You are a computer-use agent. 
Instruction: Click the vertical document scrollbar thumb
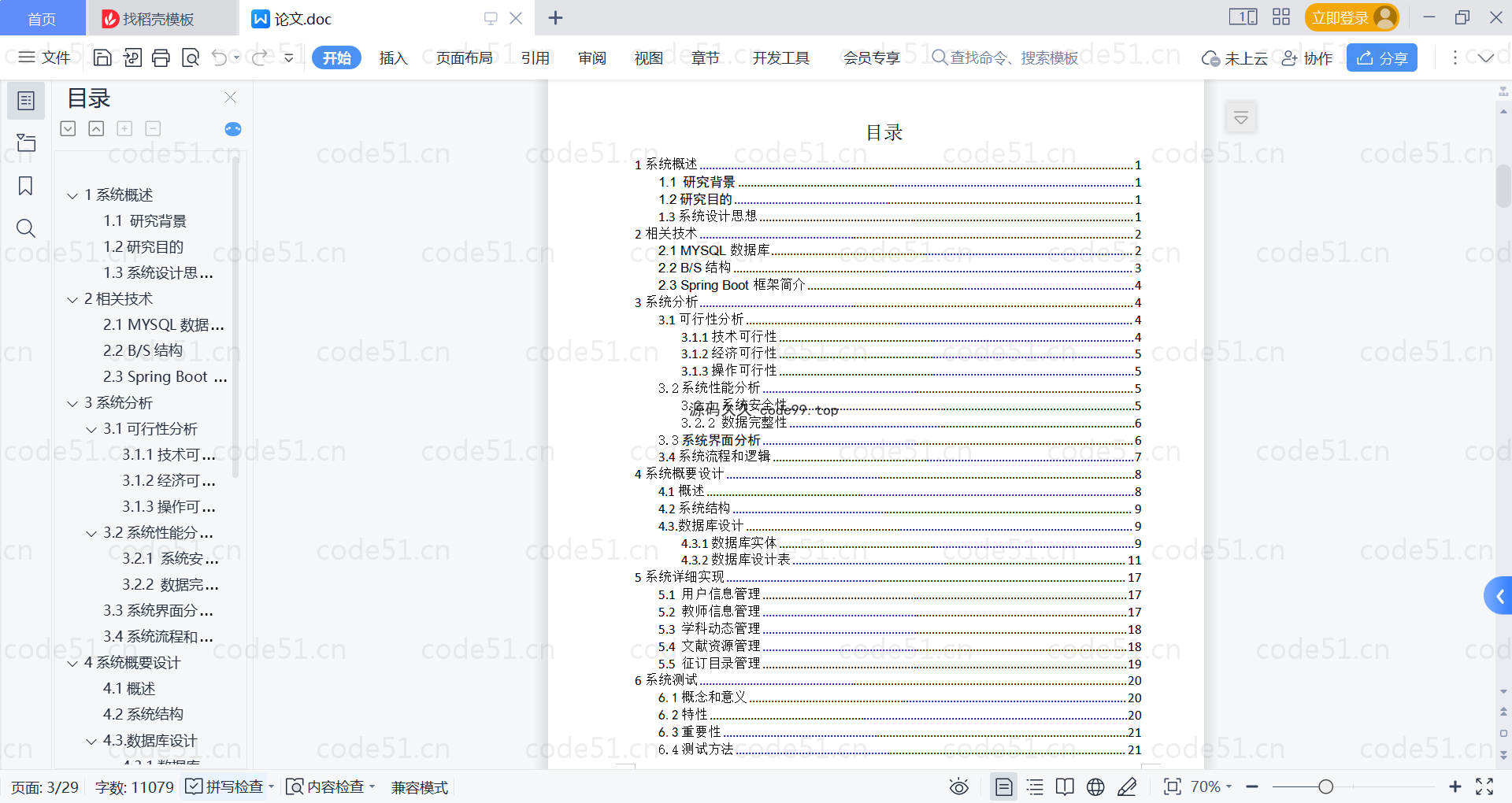[1503, 186]
